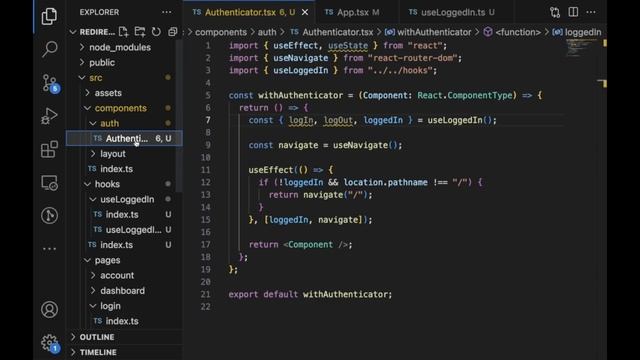Collapse the src folder
The height and width of the screenshot is (360, 640).
pyautogui.click(x=96, y=78)
